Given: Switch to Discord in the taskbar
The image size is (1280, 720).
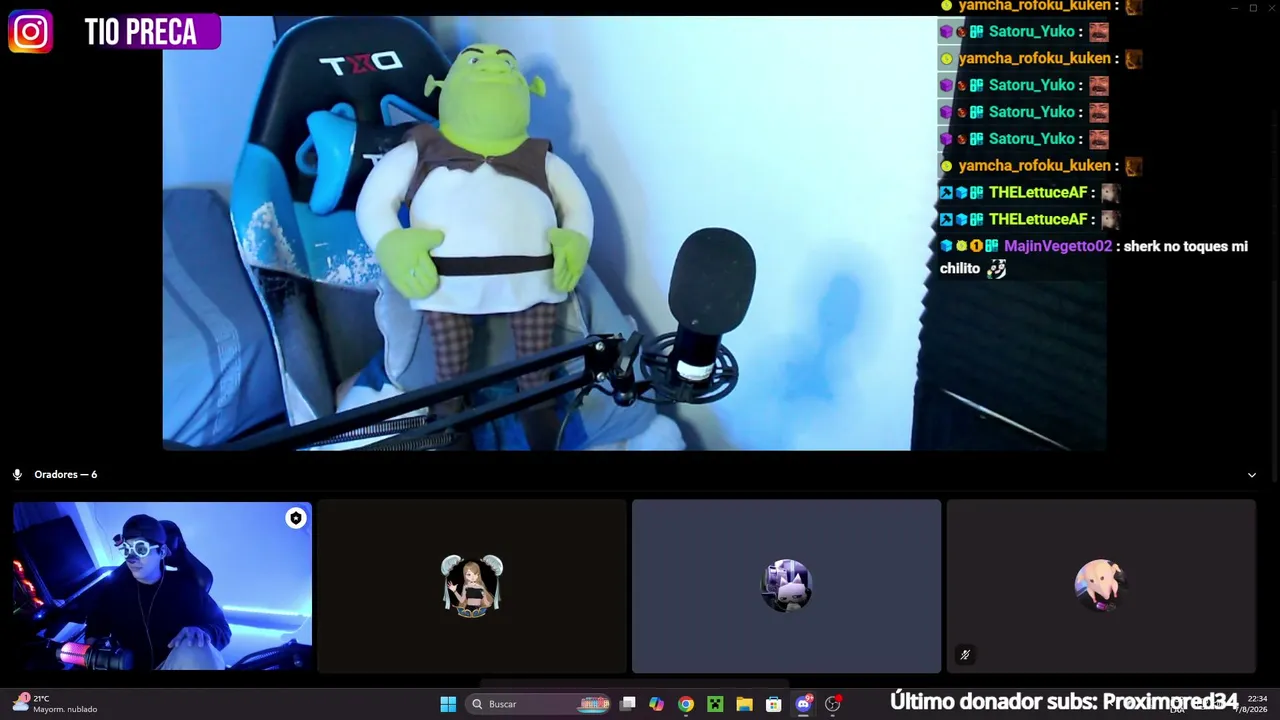Looking at the screenshot, I should coord(803,704).
